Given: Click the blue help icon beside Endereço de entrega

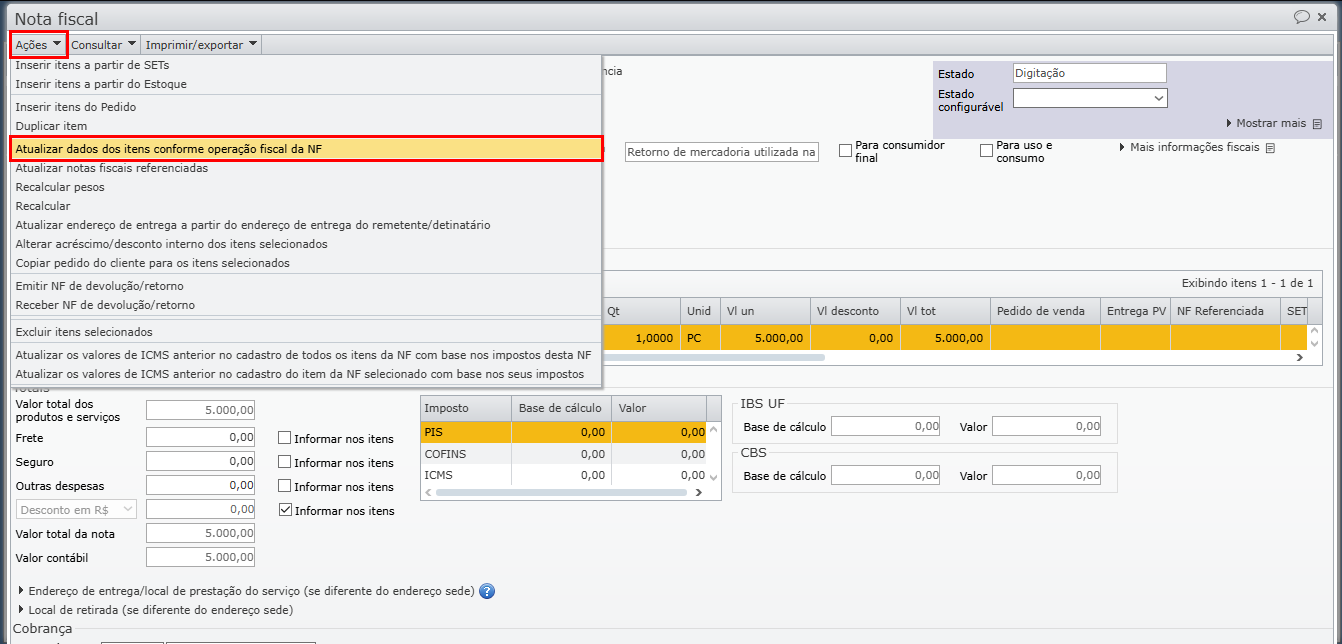Looking at the screenshot, I should 487,591.
